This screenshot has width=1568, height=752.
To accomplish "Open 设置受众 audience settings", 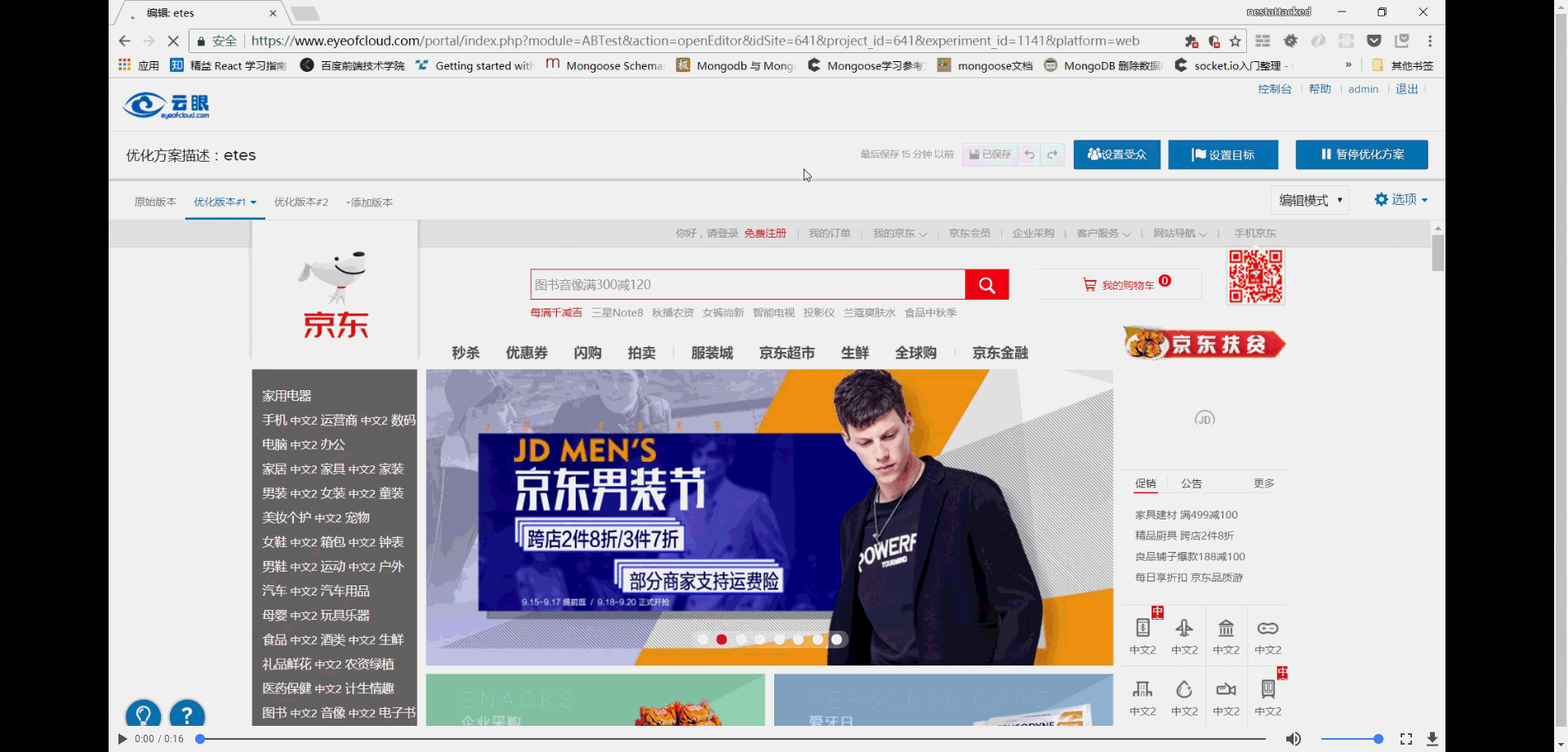I will (x=1116, y=154).
